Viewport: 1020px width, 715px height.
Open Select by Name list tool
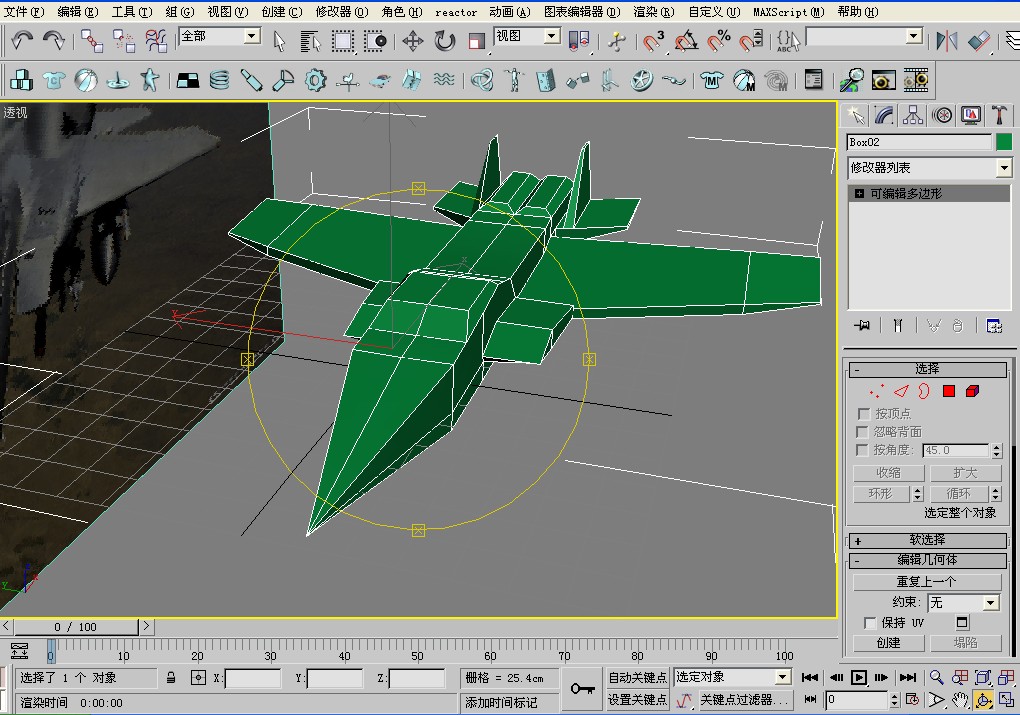(311, 41)
